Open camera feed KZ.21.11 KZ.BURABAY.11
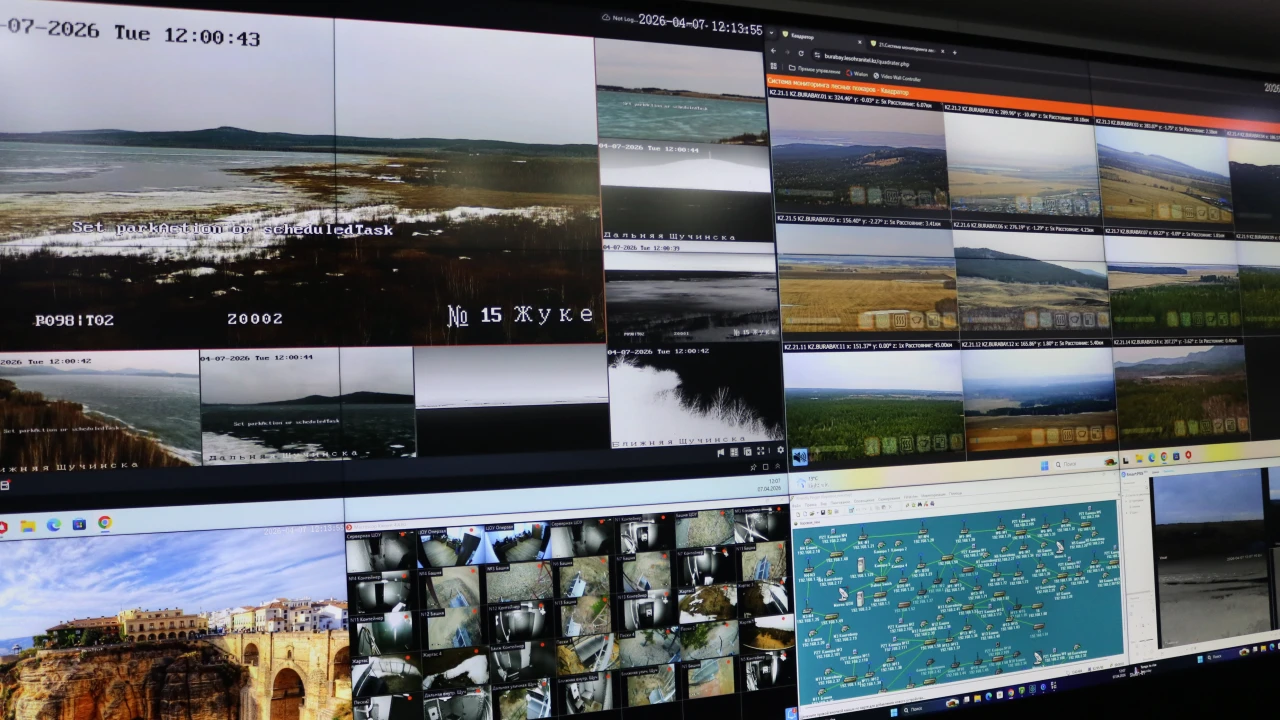 click(872, 401)
